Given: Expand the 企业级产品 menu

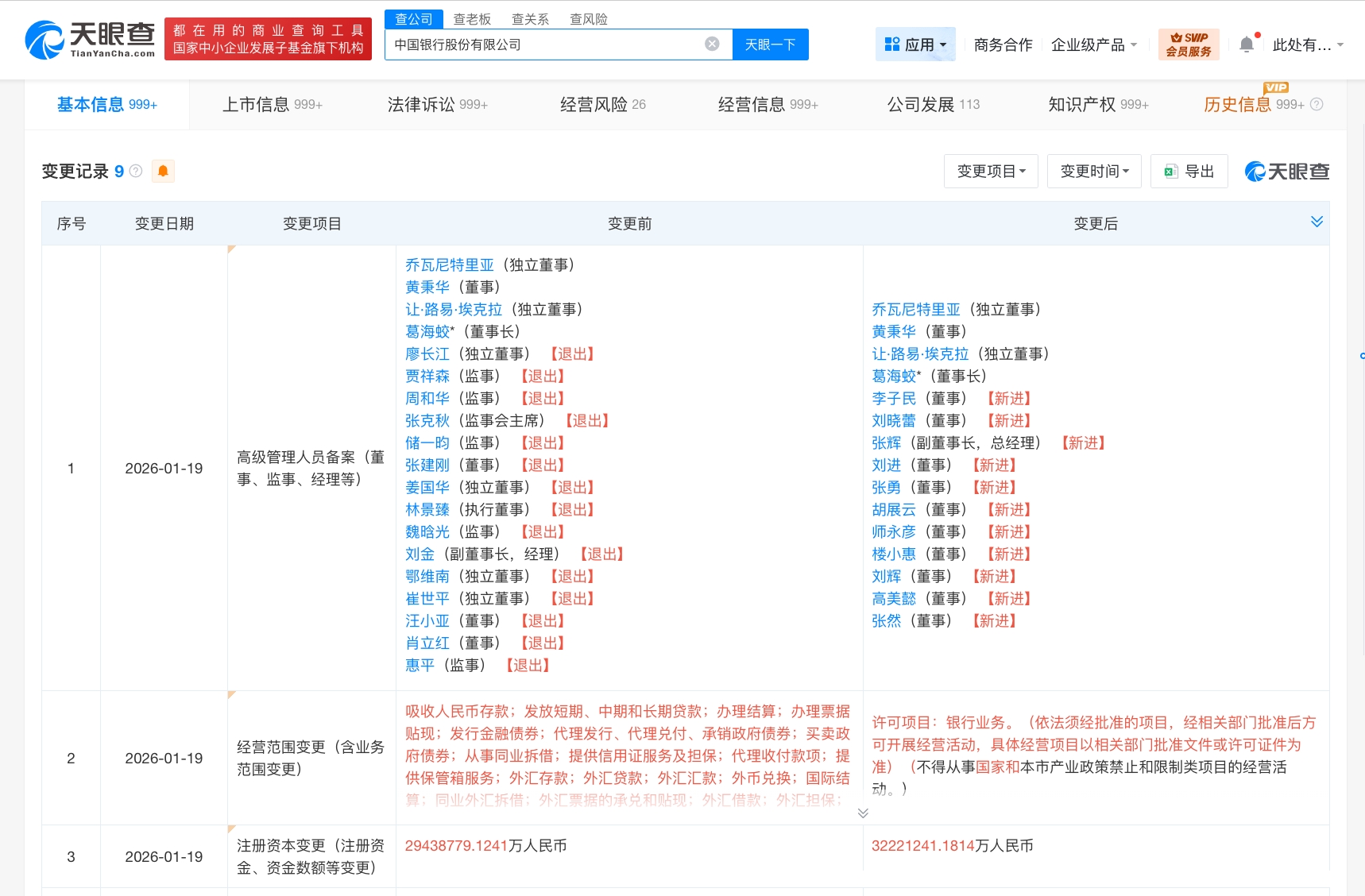Looking at the screenshot, I should (x=1093, y=44).
